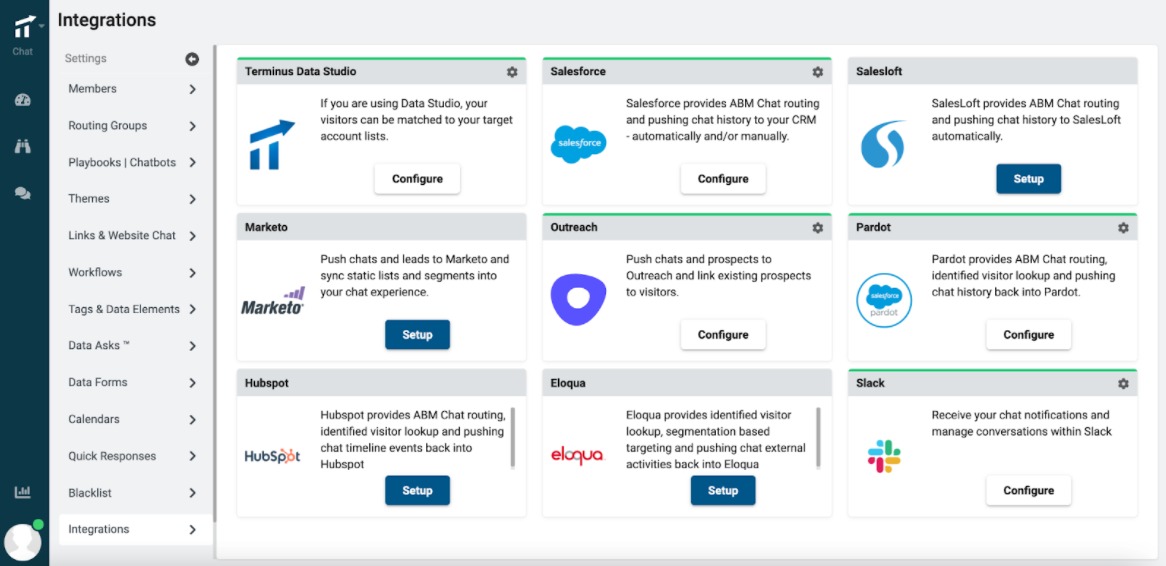Click the binoculars icon in left rail
Screen dimensions: 1166x566
click(x=23, y=146)
